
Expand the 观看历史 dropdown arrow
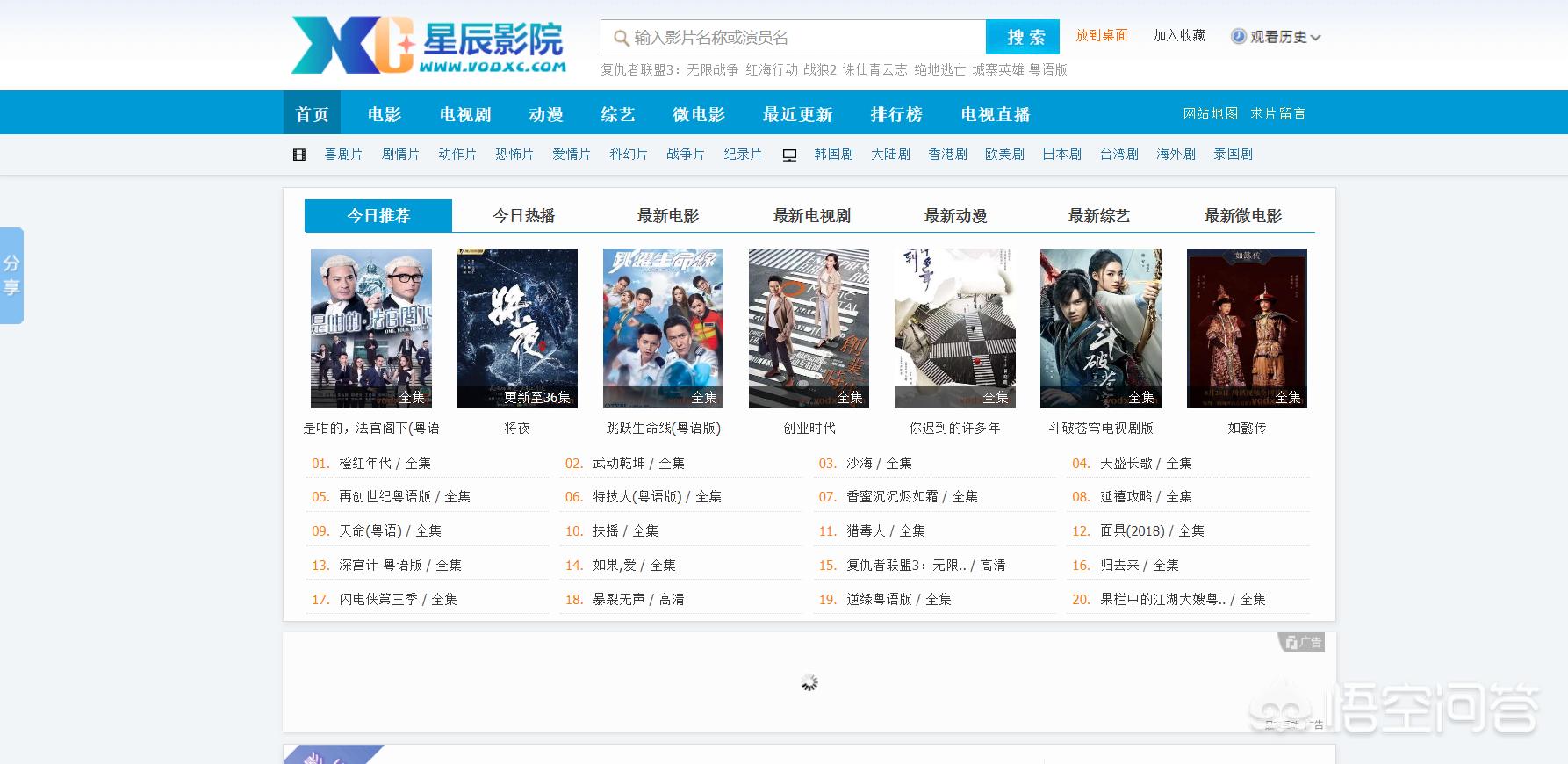point(1315,38)
